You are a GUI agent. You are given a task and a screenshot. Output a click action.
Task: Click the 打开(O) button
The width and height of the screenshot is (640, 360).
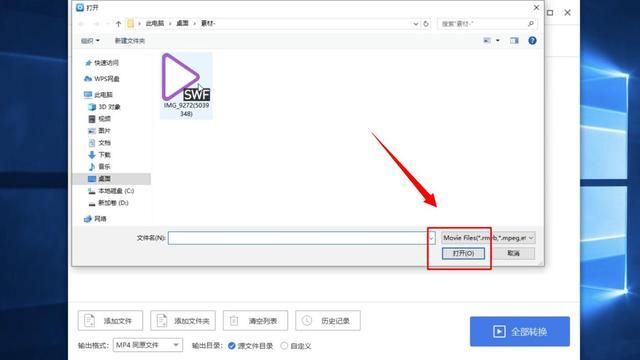click(x=463, y=253)
